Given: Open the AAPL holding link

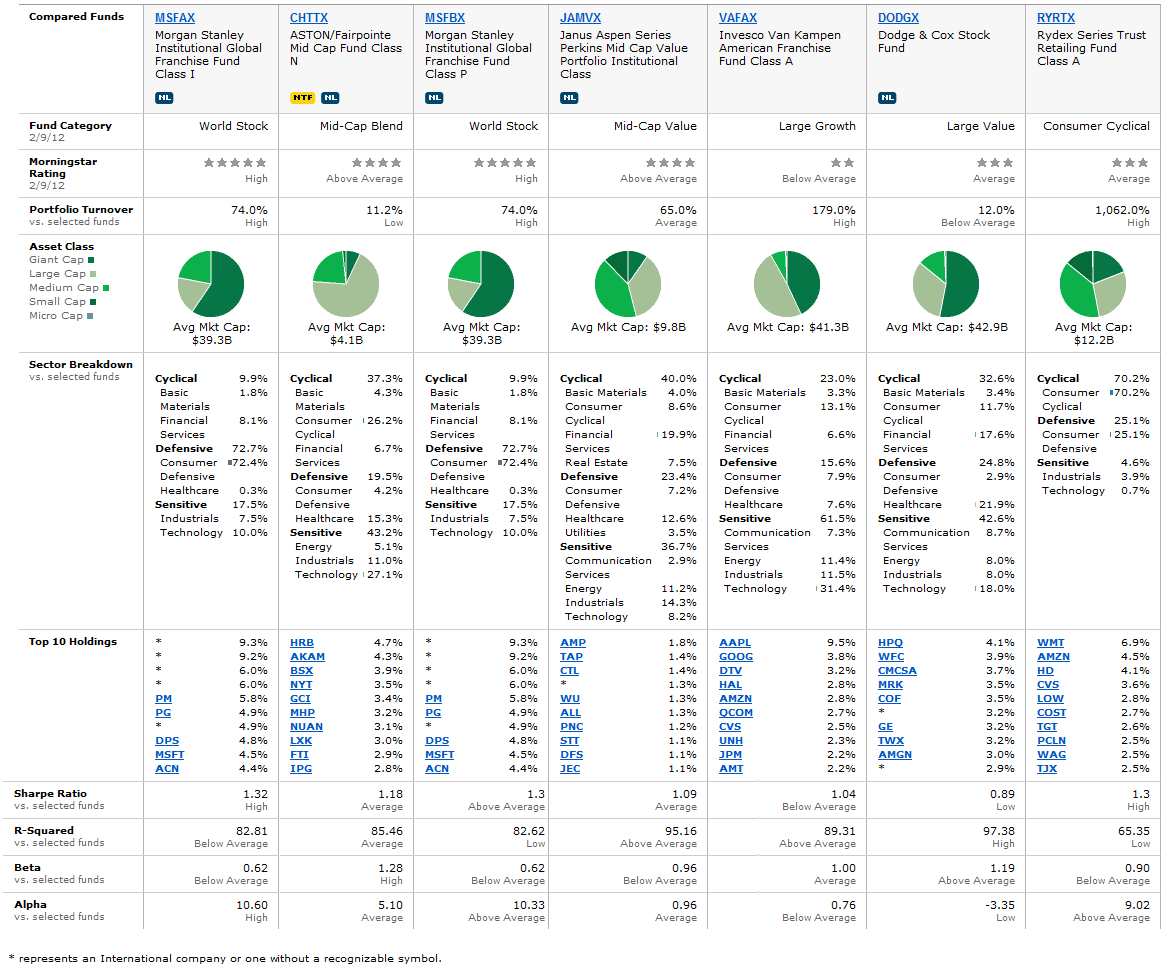Looking at the screenshot, I should pyautogui.click(x=734, y=643).
